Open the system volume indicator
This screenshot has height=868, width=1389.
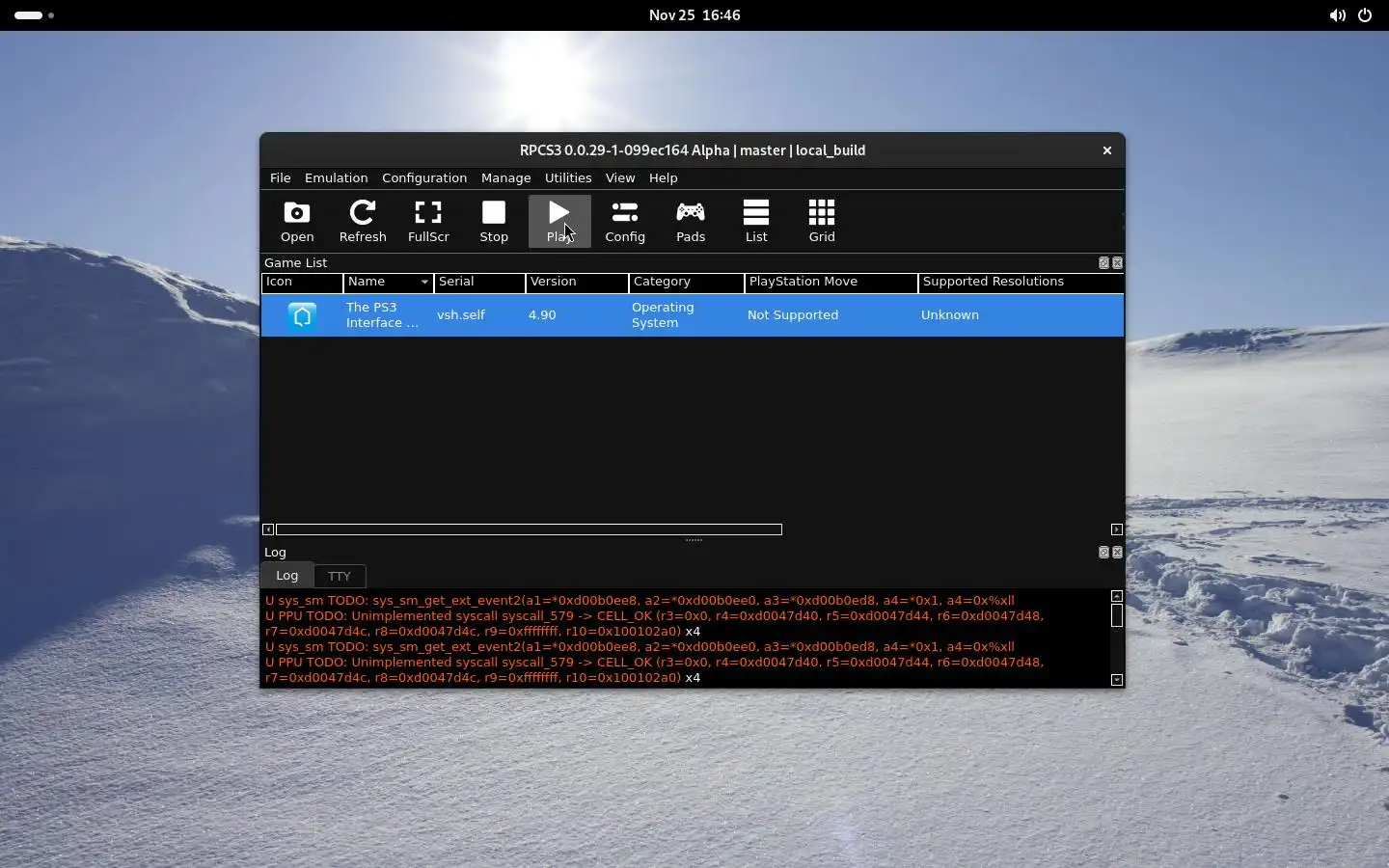[x=1337, y=15]
